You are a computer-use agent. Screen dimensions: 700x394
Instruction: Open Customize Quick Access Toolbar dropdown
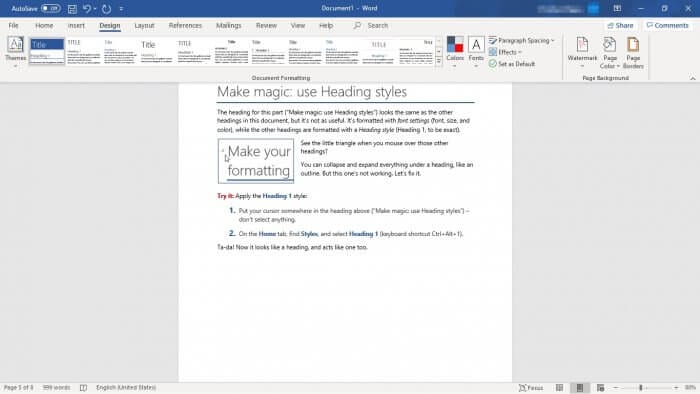point(121,8)
